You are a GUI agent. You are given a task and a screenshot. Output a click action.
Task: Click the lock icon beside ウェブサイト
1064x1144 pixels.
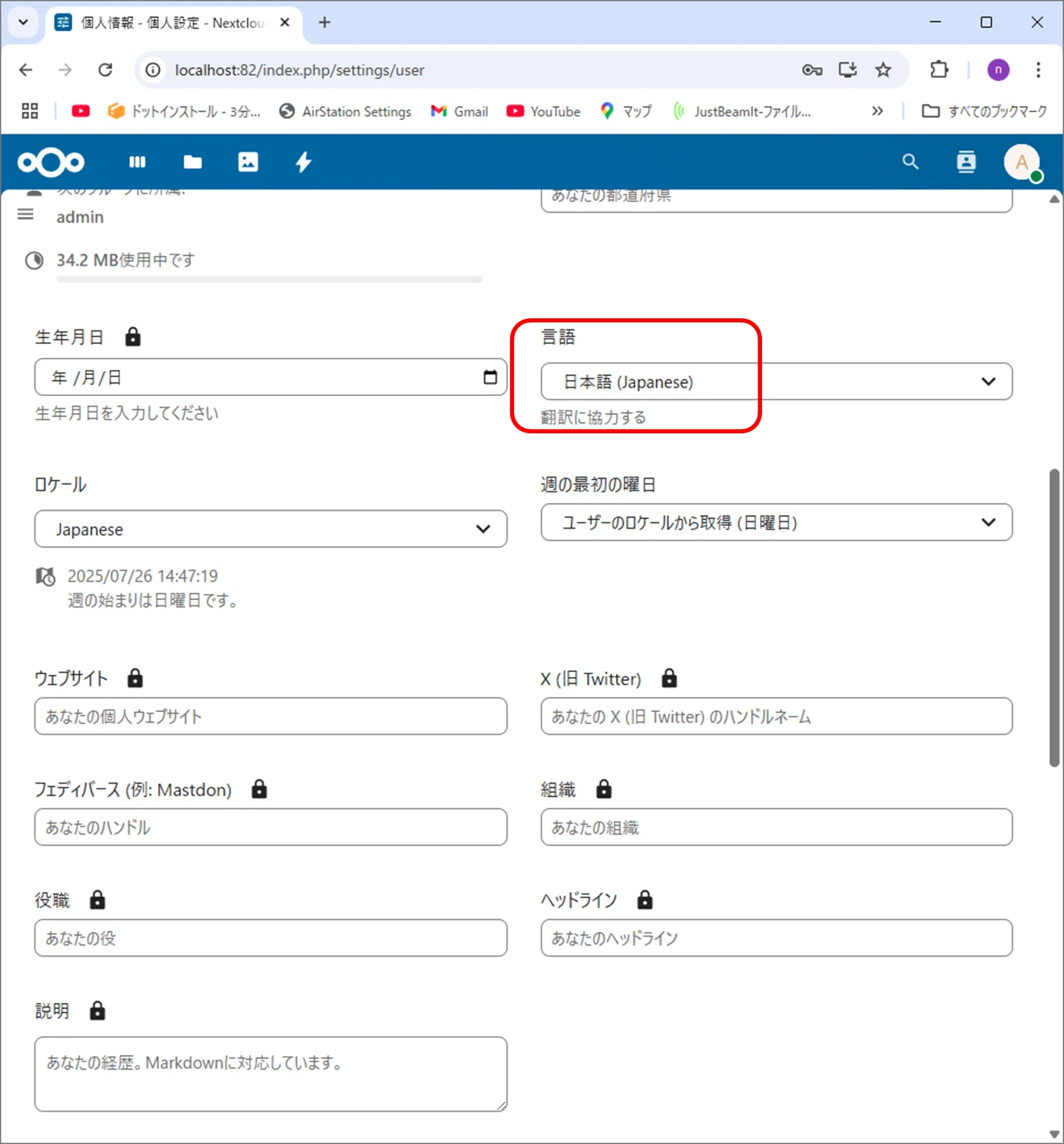click(135, 678)
